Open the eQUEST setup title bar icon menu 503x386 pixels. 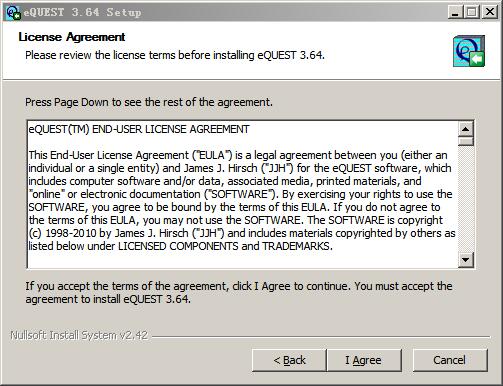[13, 13]
